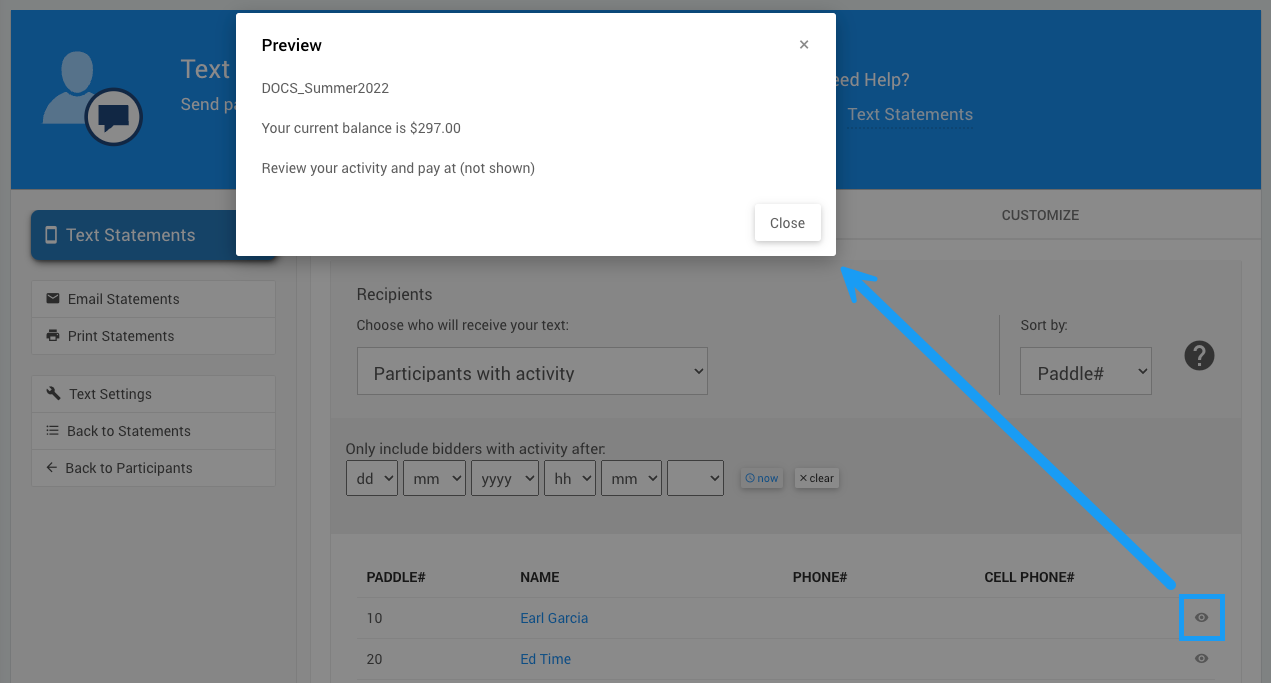Viewport: 1271px width, 683px height.
Task: Open the yyyy year dropdown
Action: coord(504,479)
